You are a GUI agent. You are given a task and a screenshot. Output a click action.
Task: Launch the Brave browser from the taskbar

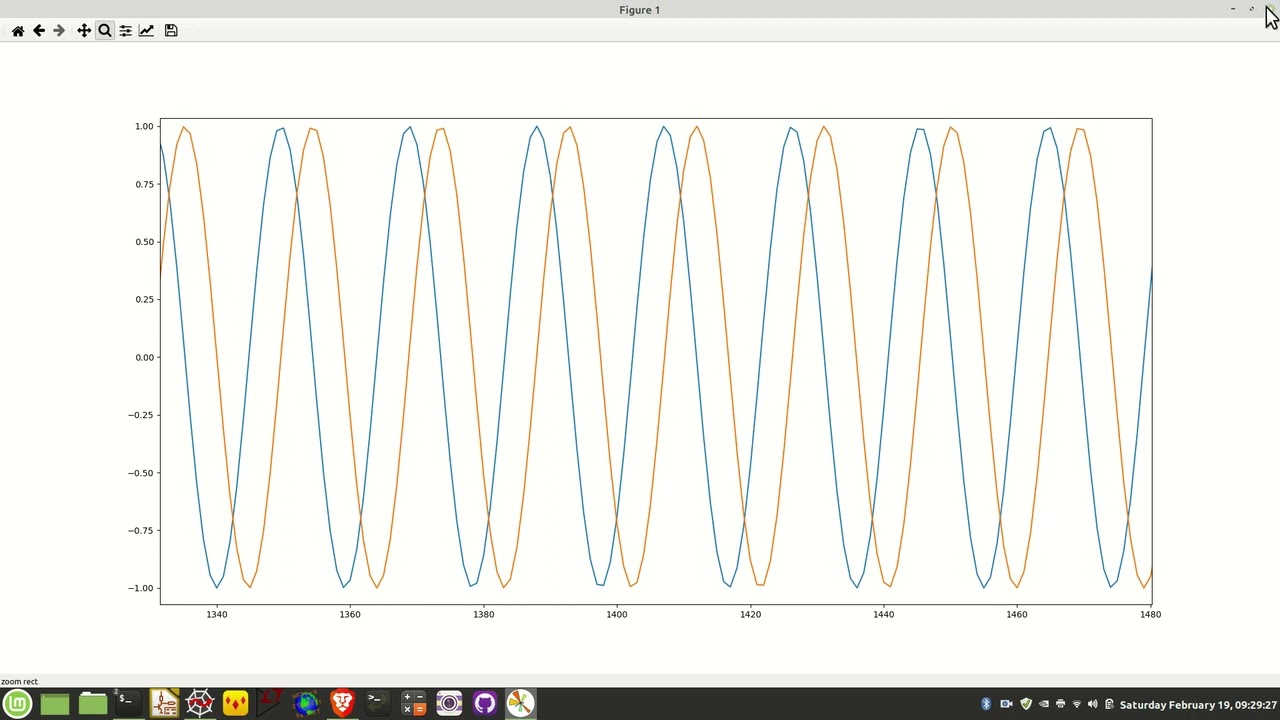[x=342, y=704]
